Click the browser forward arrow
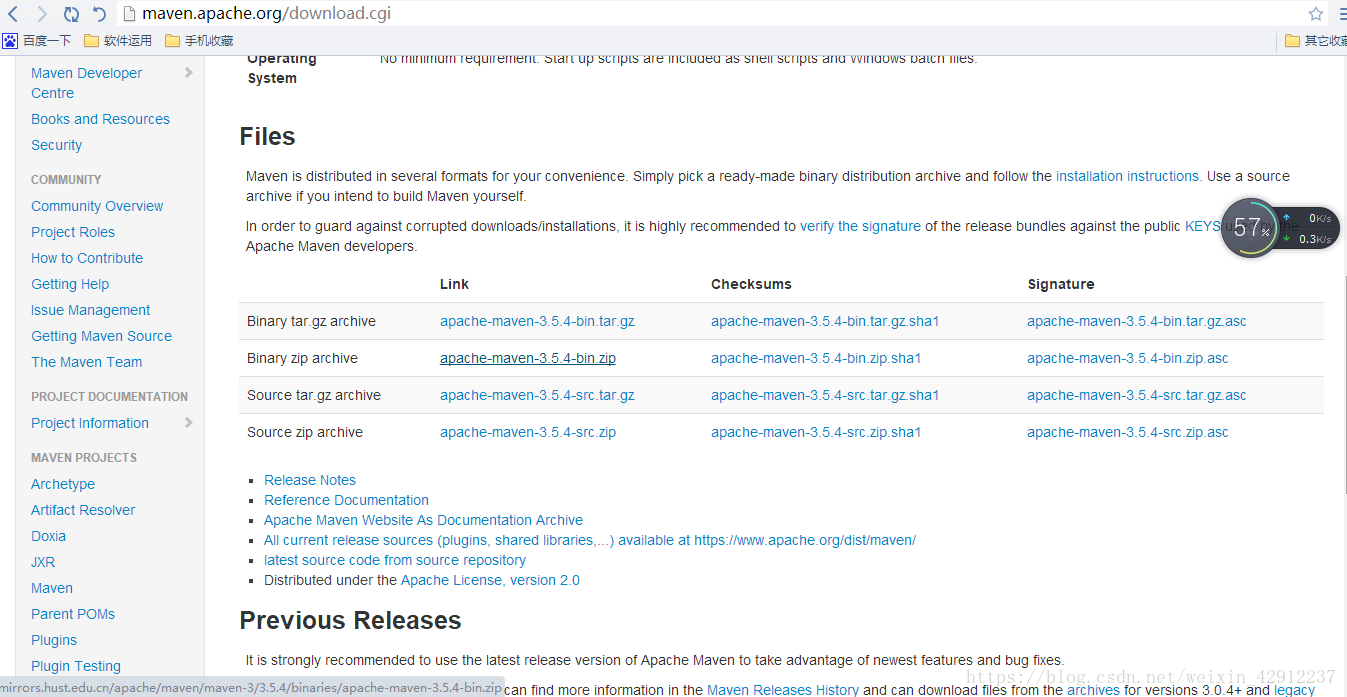Screen dimensions: 1347x697 [42, 14]
